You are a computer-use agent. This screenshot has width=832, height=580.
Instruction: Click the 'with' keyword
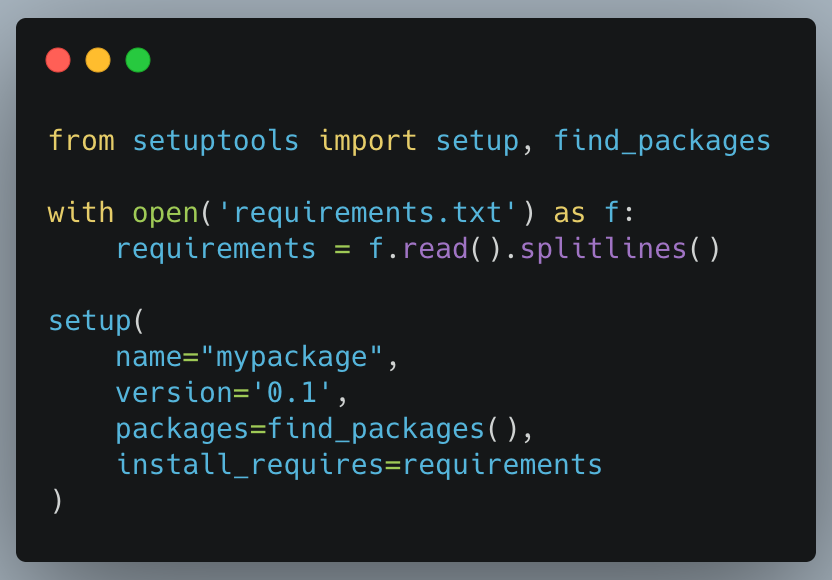81,212
